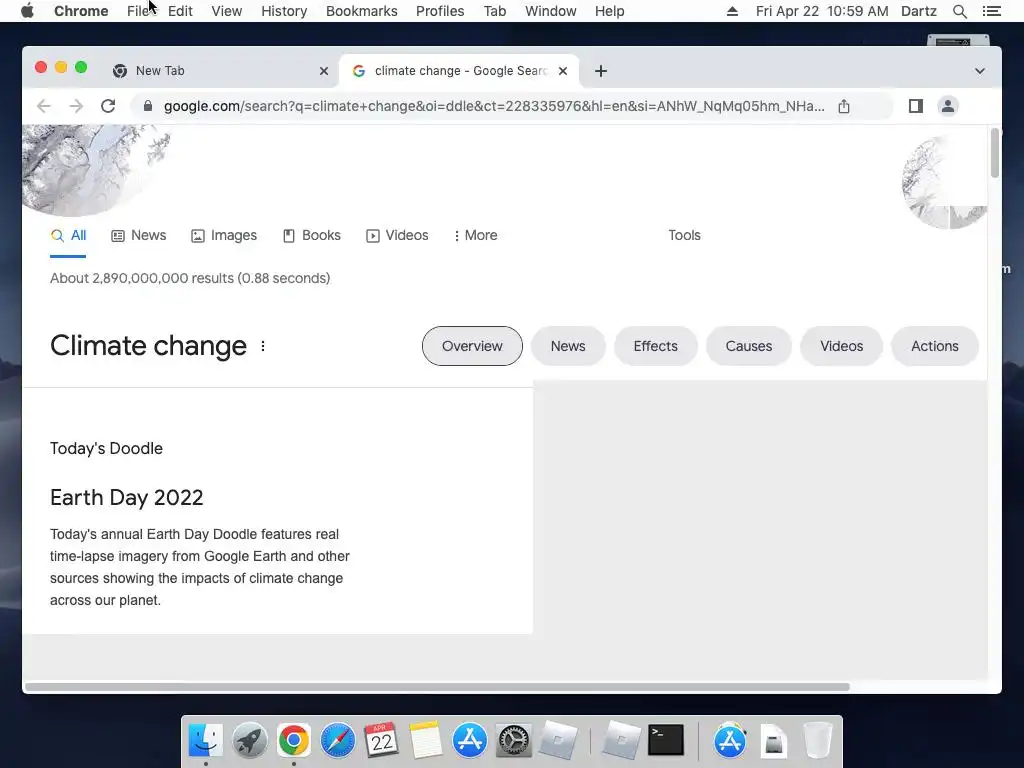Click the Today's Doodle label
The image size is (1024, 768).
tap(106, 449)
